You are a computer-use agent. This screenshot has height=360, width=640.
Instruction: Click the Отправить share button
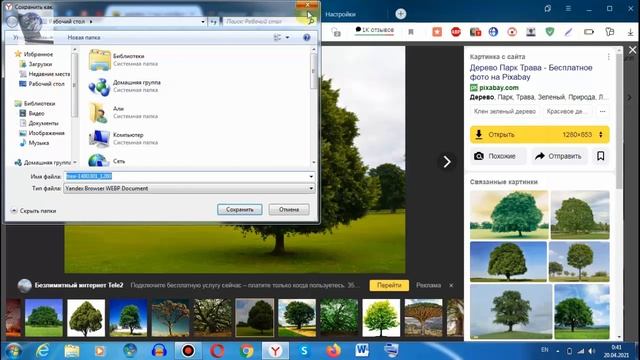(558, 156)
